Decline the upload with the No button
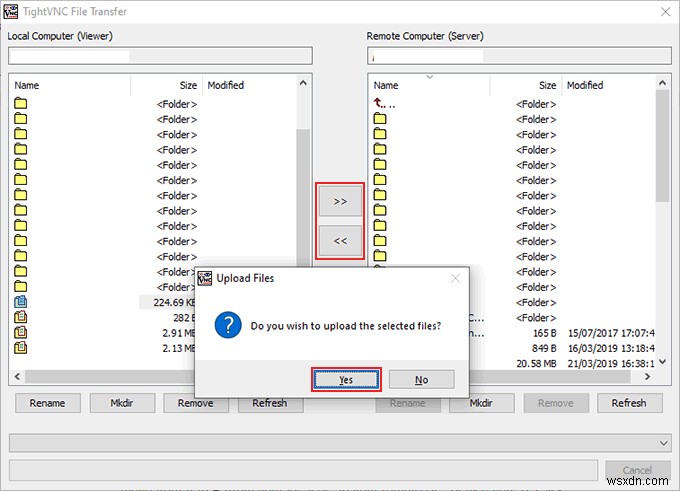Viewport: 680px width, 491px height. 422,380
